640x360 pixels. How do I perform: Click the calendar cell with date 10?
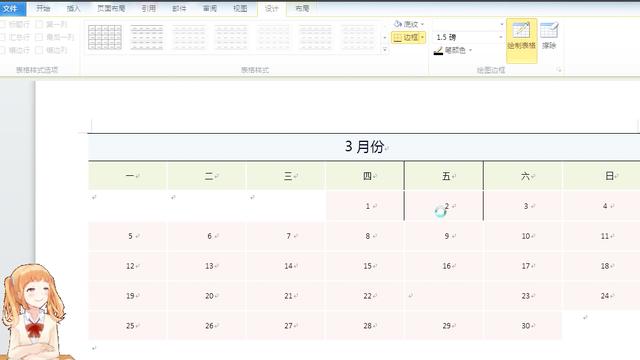click(523, 236)
